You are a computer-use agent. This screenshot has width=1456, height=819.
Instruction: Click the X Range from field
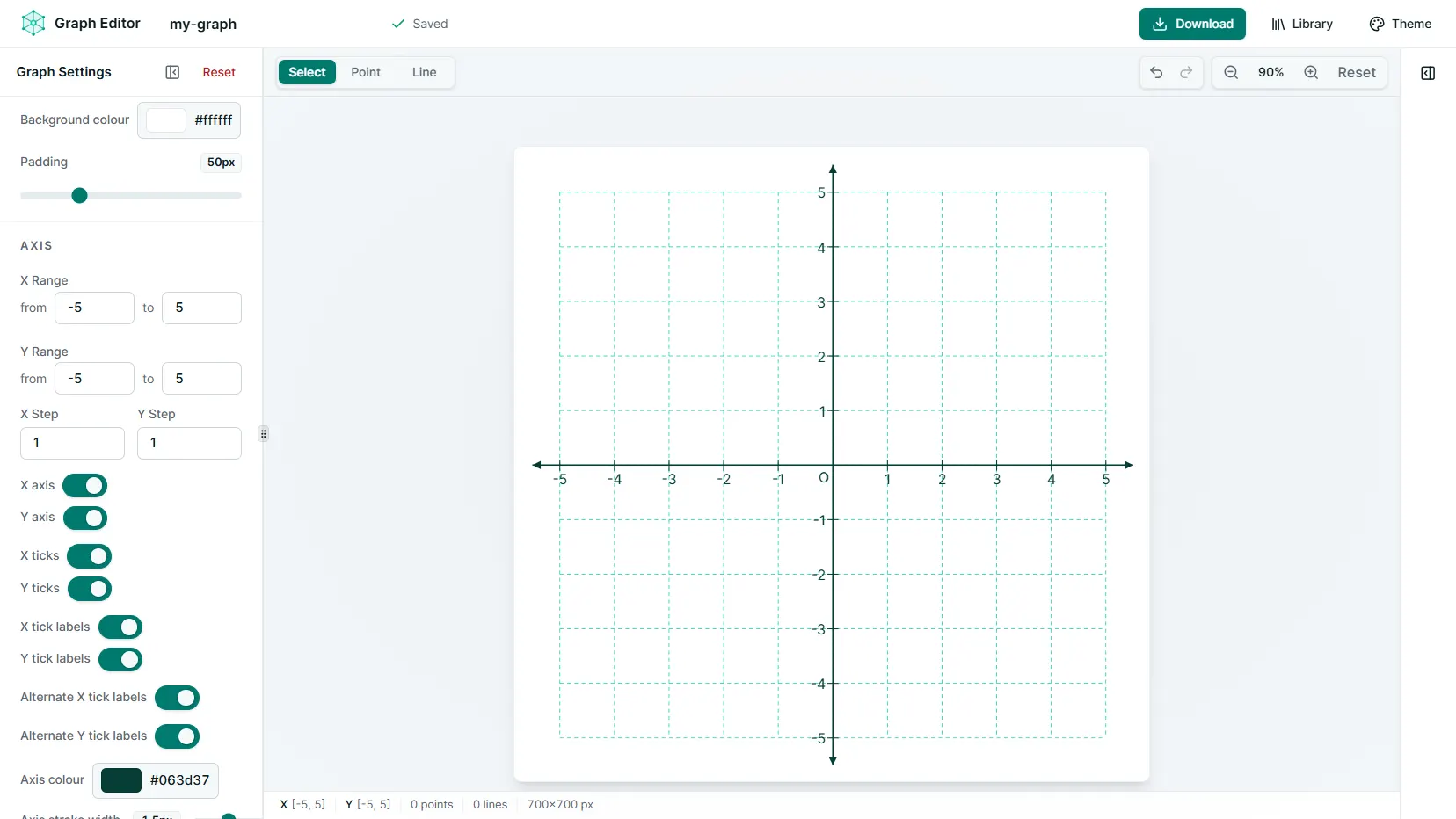(x=94, y=308)
